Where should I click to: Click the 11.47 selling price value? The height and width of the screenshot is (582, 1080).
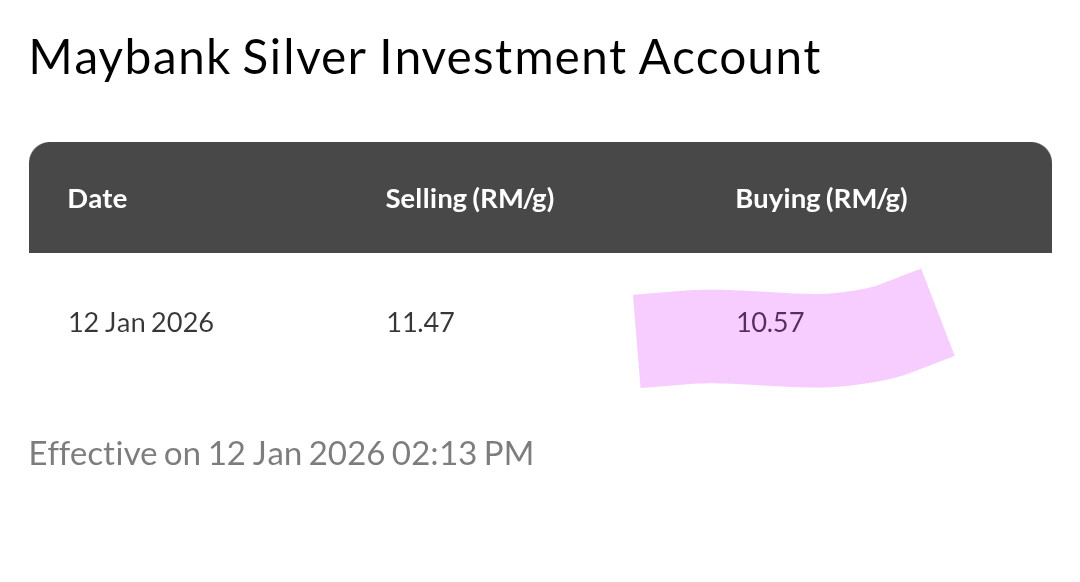tap(420, 323)
